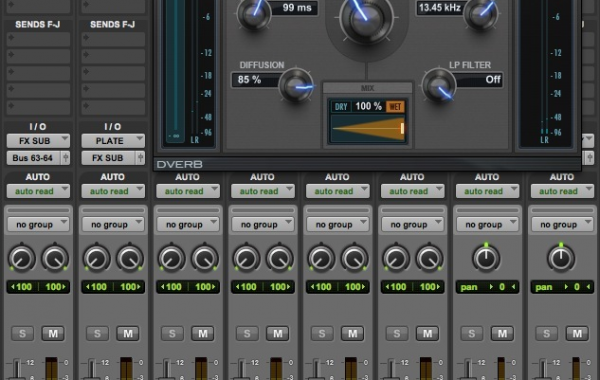This screenshot has height=380, width=600.
Task: Click the level meter on the FX SUB input strip
Action: point(51,368)
